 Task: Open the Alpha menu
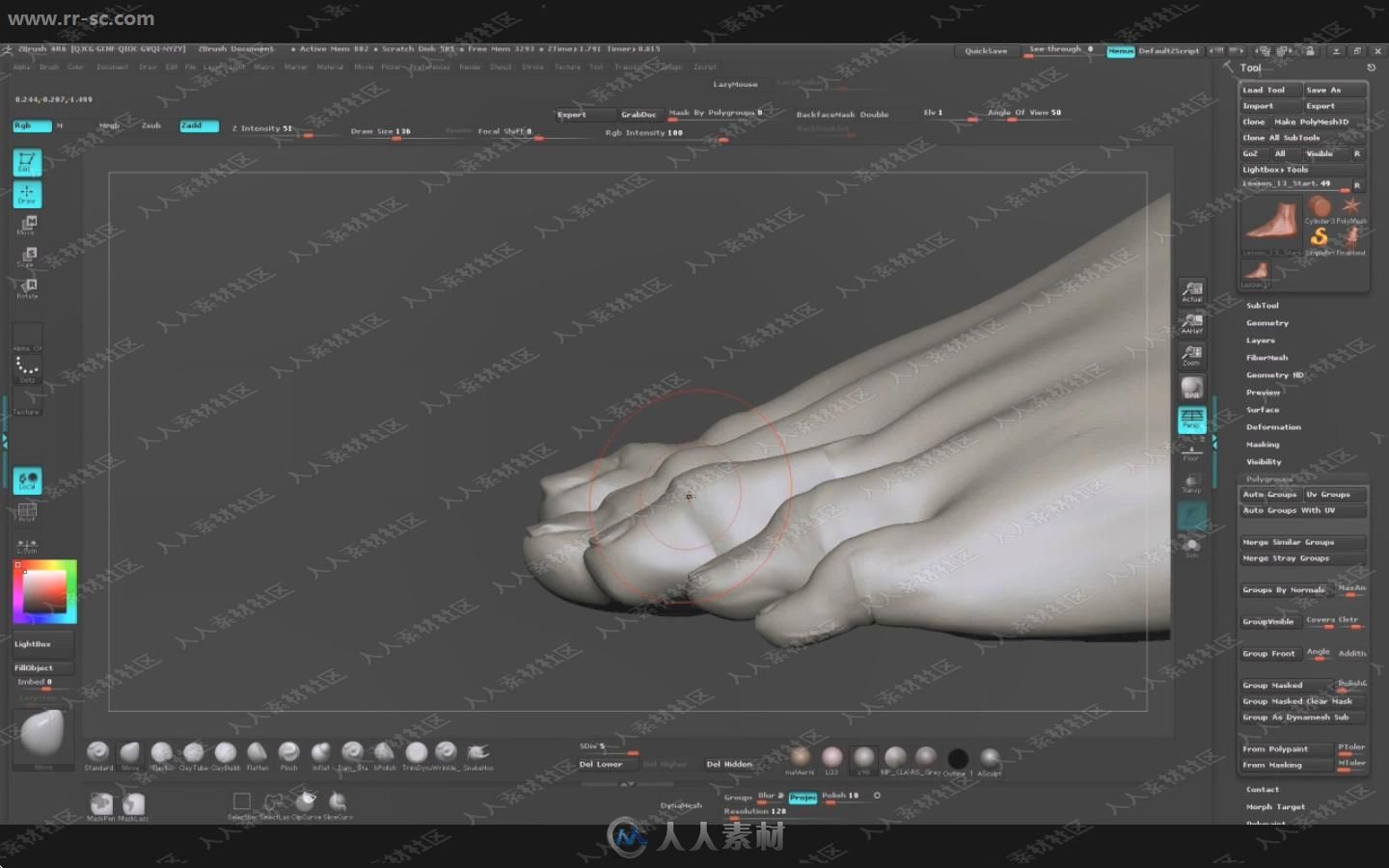pyautogui.click(x=22, y=68)
